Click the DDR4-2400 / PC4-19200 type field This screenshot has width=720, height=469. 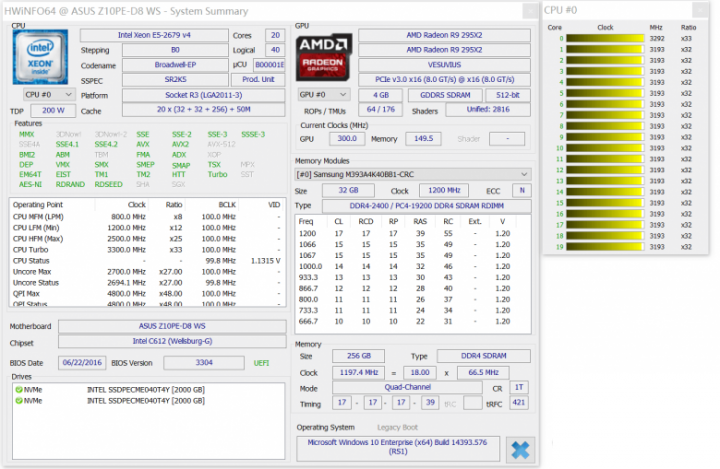(427, 206)
